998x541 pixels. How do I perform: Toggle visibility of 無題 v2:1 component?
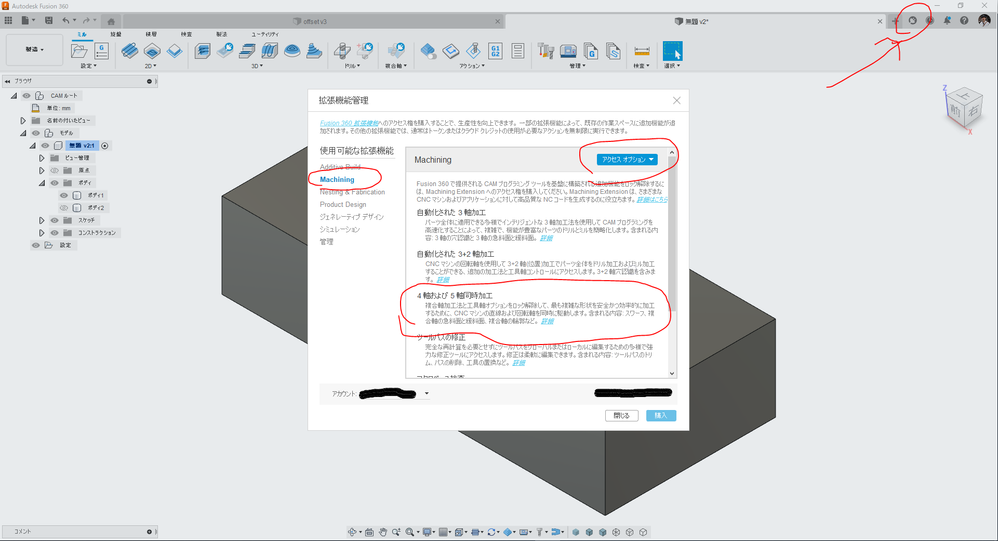45,146
